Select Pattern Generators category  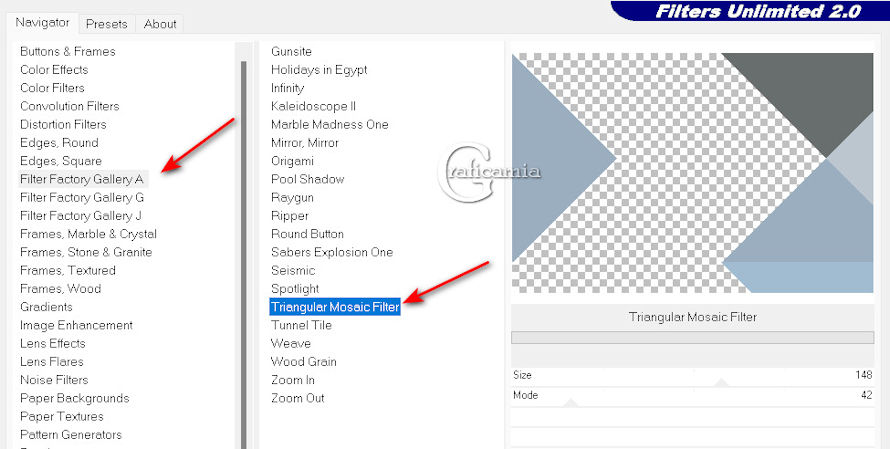click(x=70, y=434)
